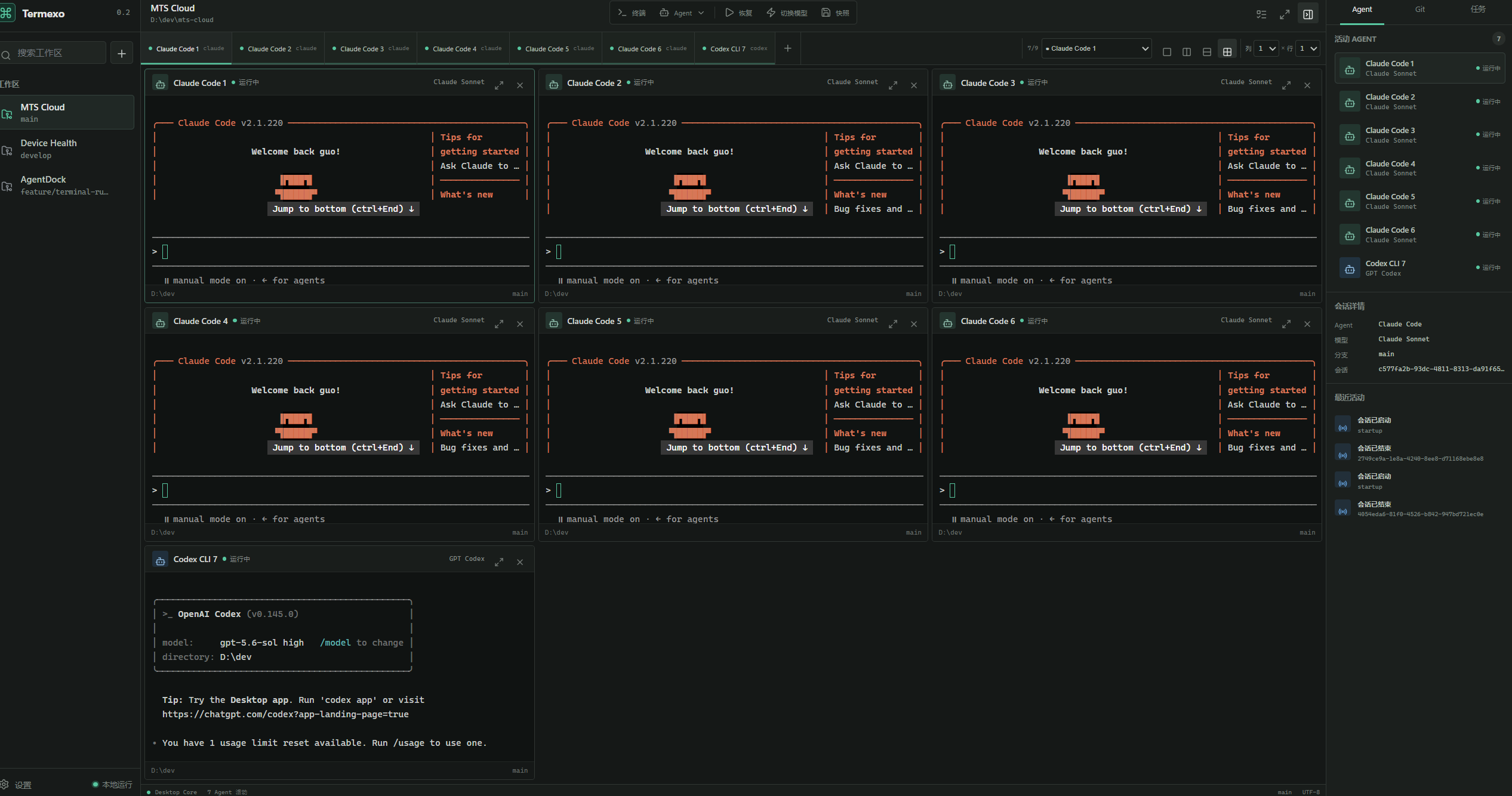Screen dimensions: 1512x796
Task: Switch to Claude Code 2 tab
Action: 278,48
